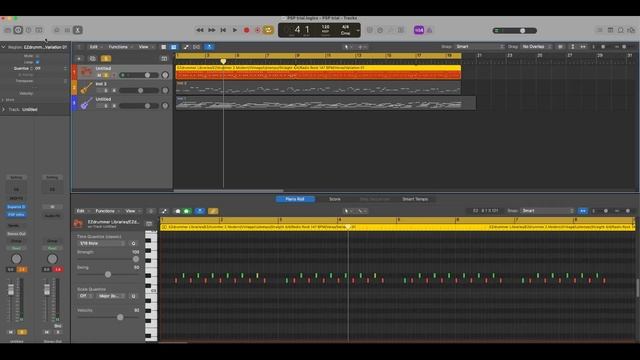The height and width of the screenshot is (360, 640).
Task: Click the Time Quantize Q button
Action: [133, 243]
